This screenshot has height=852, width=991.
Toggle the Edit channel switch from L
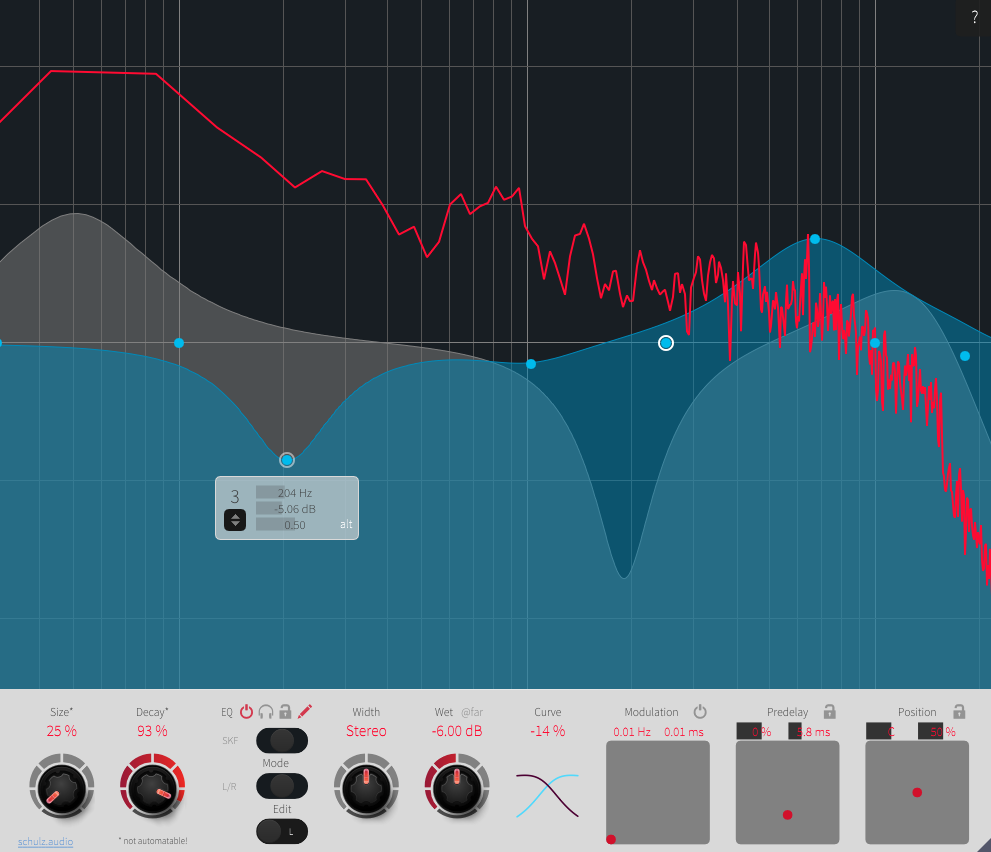(282, 831)
